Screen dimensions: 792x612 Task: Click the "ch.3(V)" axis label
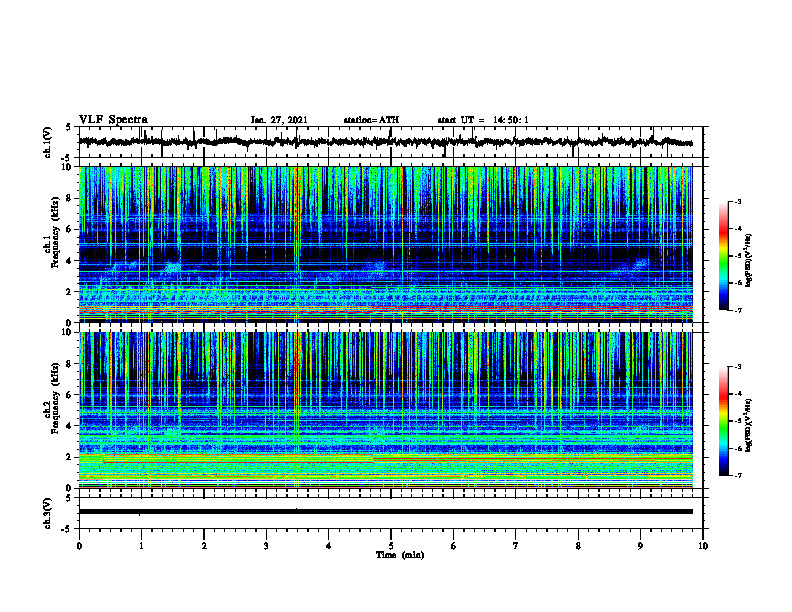pos(48,513)
